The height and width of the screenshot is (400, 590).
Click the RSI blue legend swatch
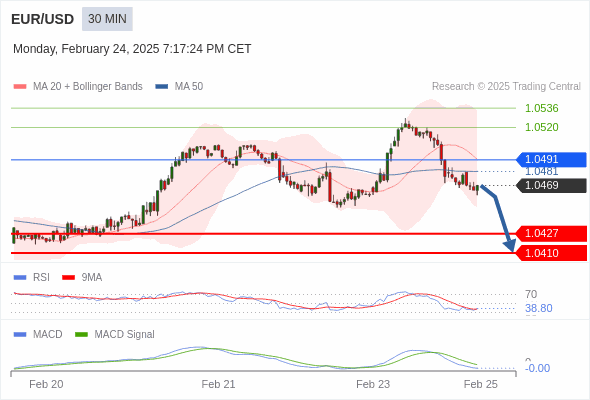pos(20,278)
